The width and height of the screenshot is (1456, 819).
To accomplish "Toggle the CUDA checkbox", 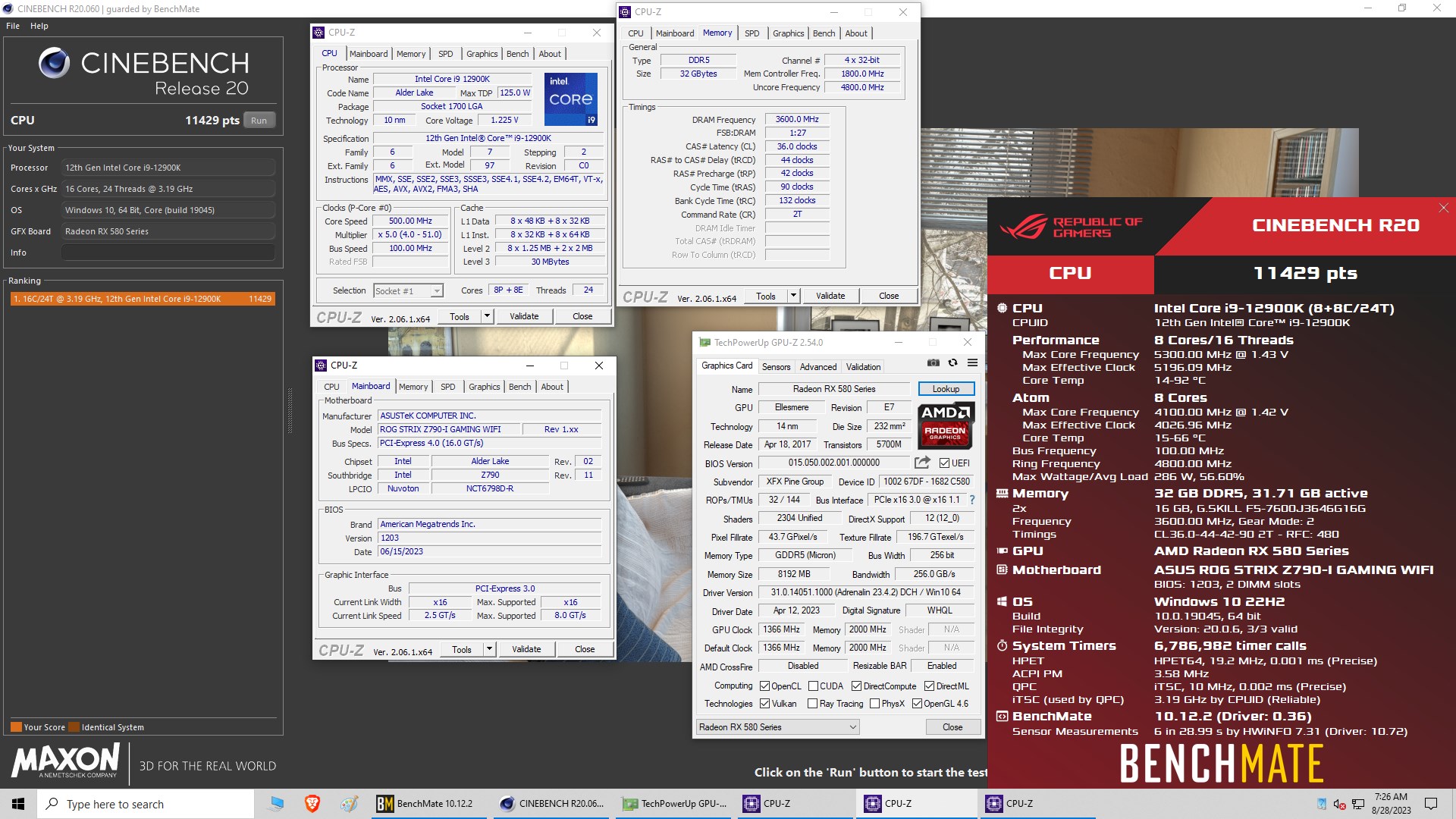I will coord(813,686).
